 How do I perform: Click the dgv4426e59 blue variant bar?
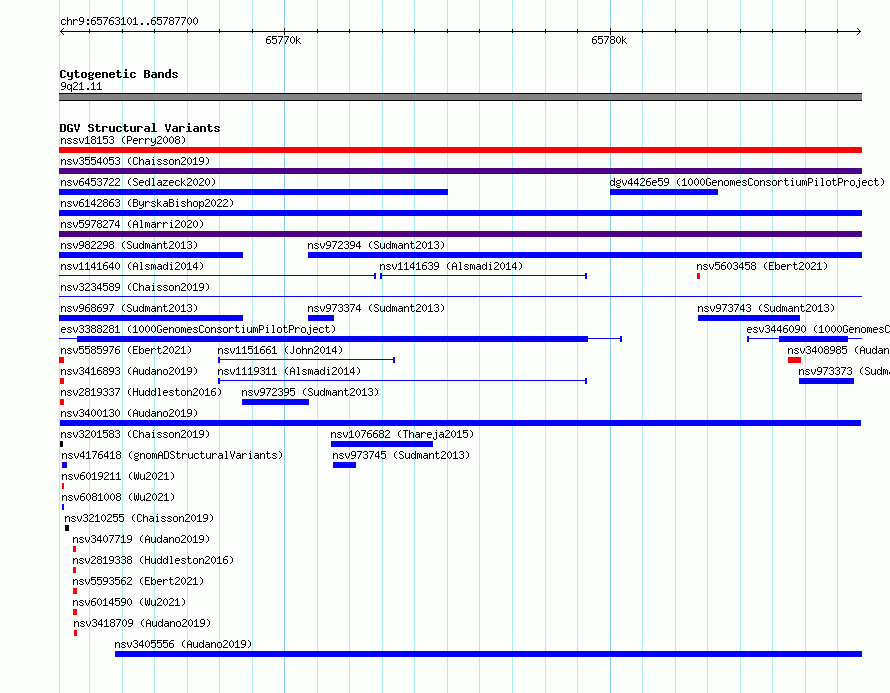[x=664, y=192]
